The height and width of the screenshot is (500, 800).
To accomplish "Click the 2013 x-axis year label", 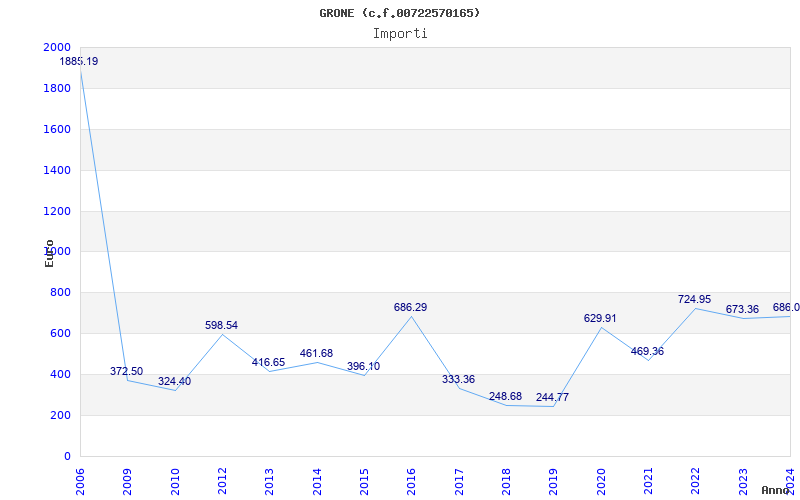I will (x=269, y=483).
